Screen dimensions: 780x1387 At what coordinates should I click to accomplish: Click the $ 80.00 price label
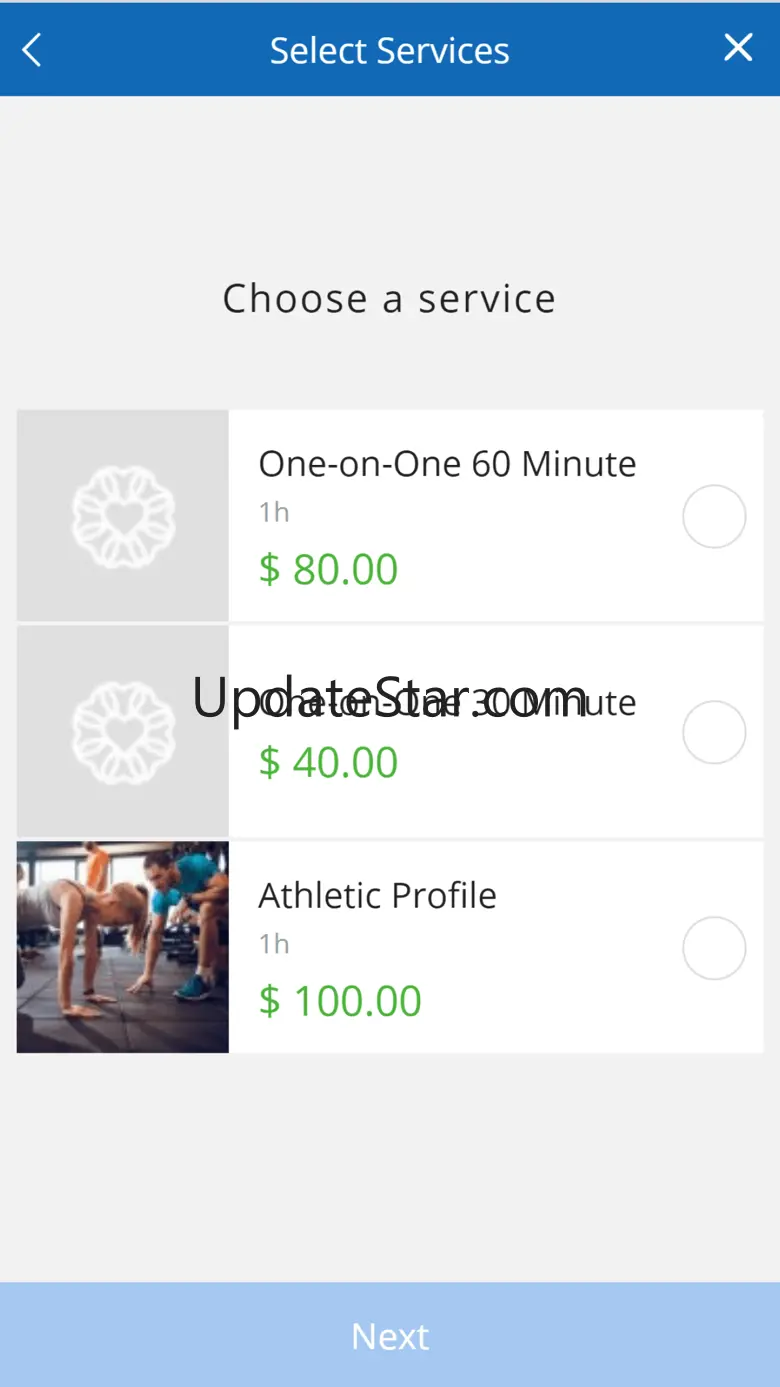(328, 569)
